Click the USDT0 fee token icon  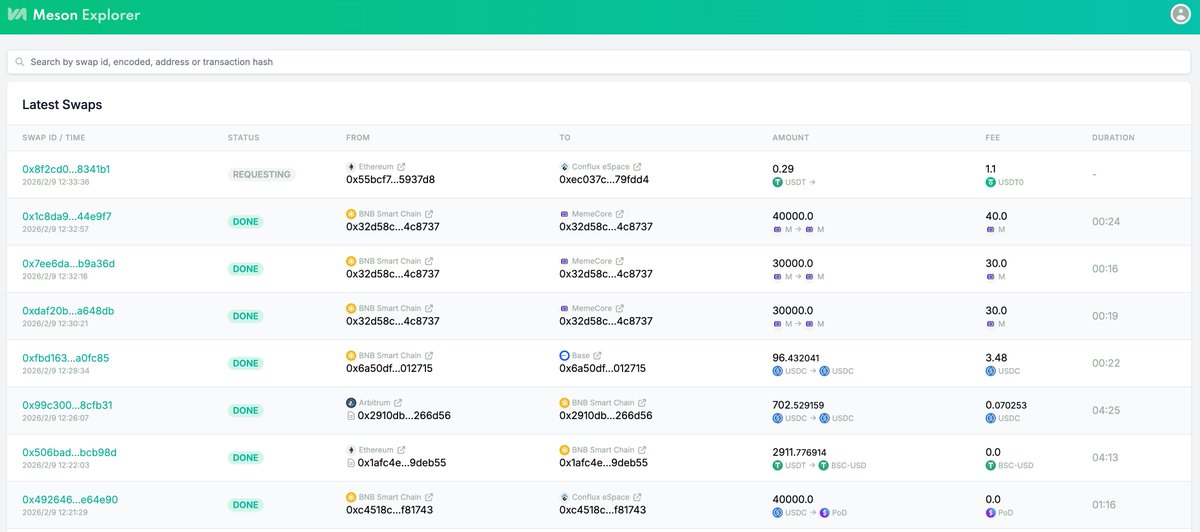991,182
